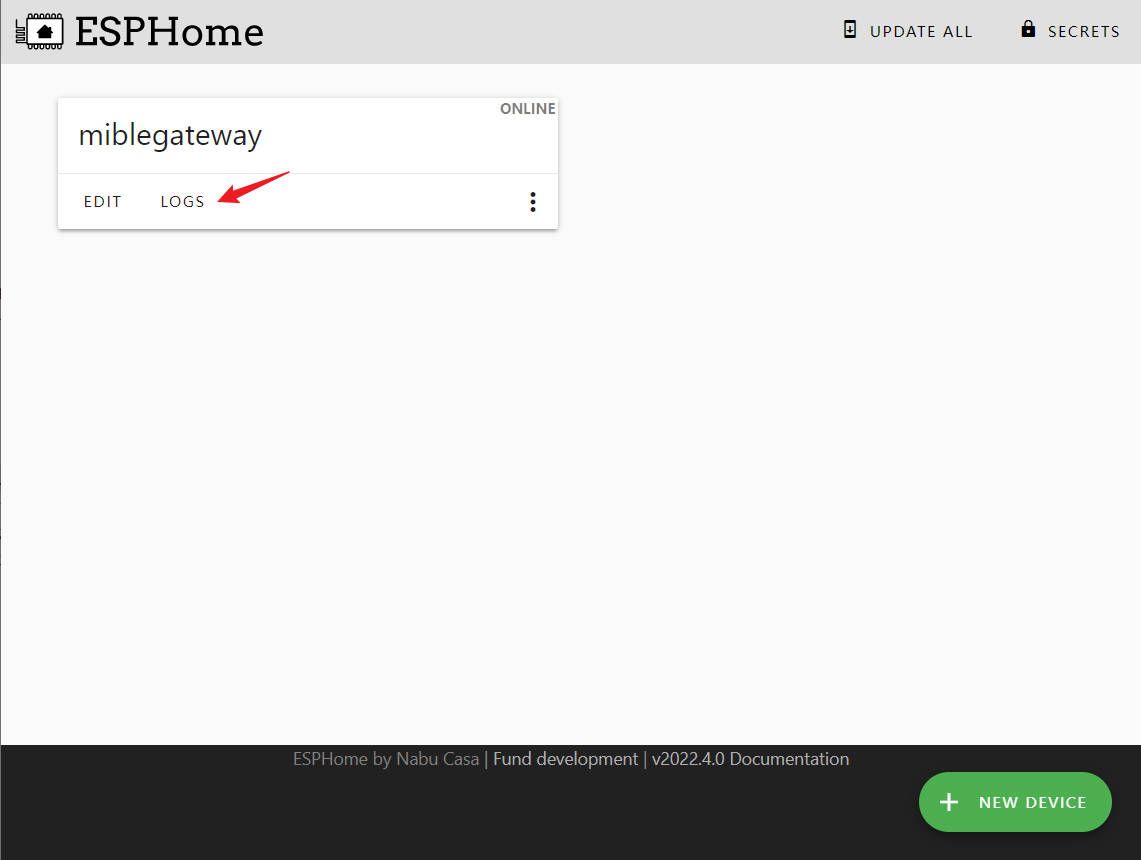Viewport: 1141px width, 860px height.
Task: Open EDIT for miblegateway
Action: 103,202
